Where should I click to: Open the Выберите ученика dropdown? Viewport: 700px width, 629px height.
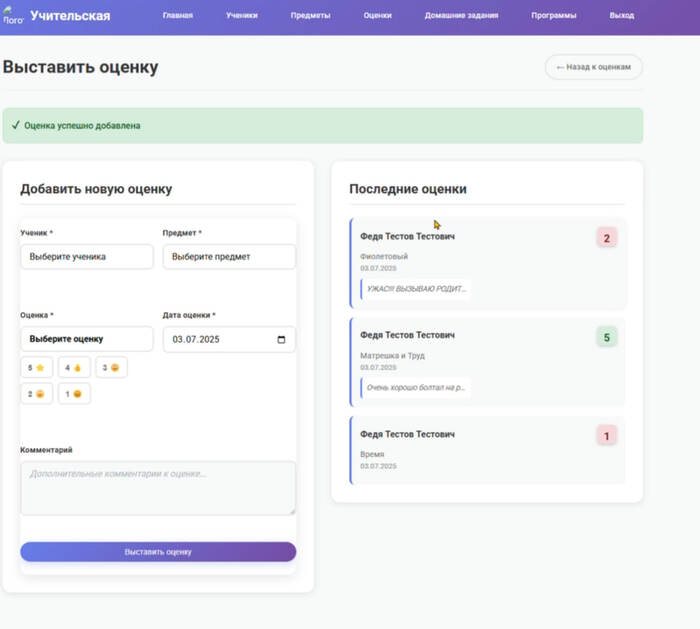[87, 257]
